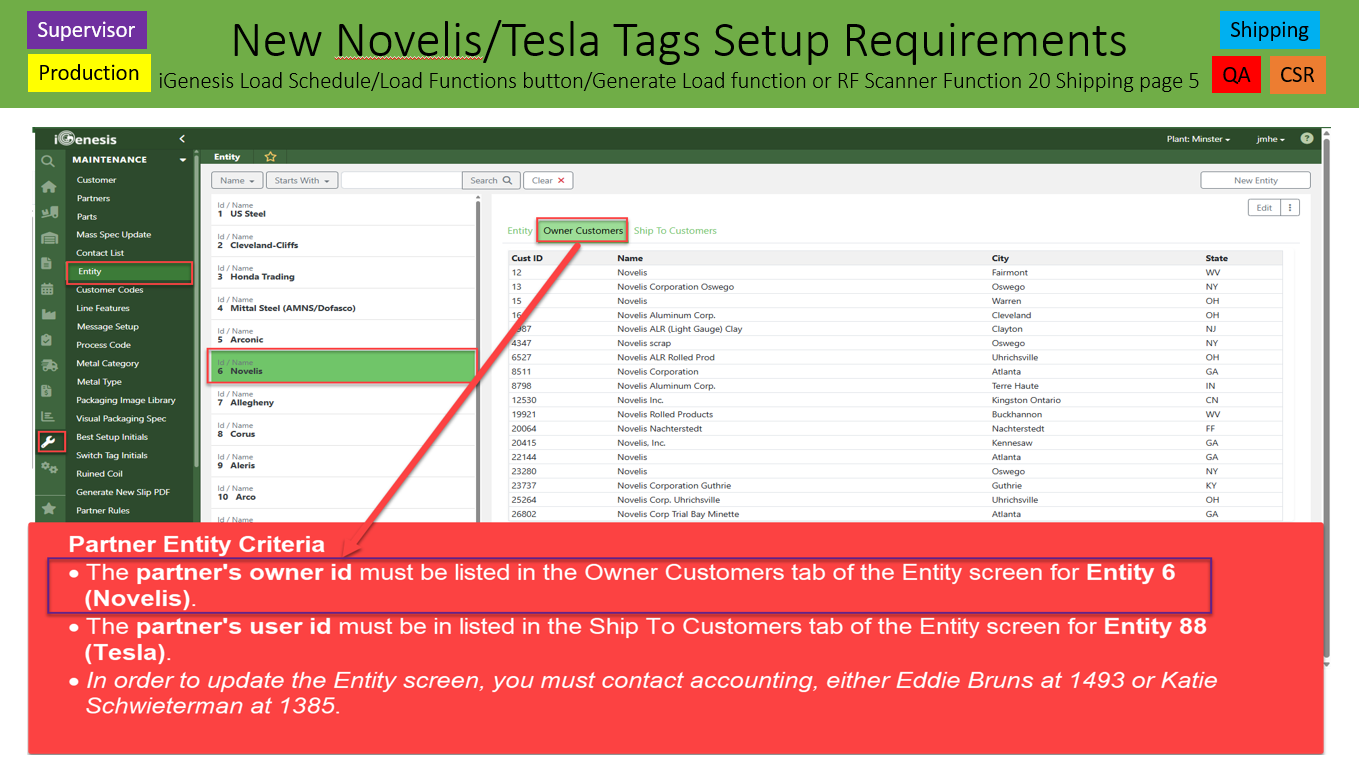Click the Clear button
1359x765 pixels.
click(548, 181)
